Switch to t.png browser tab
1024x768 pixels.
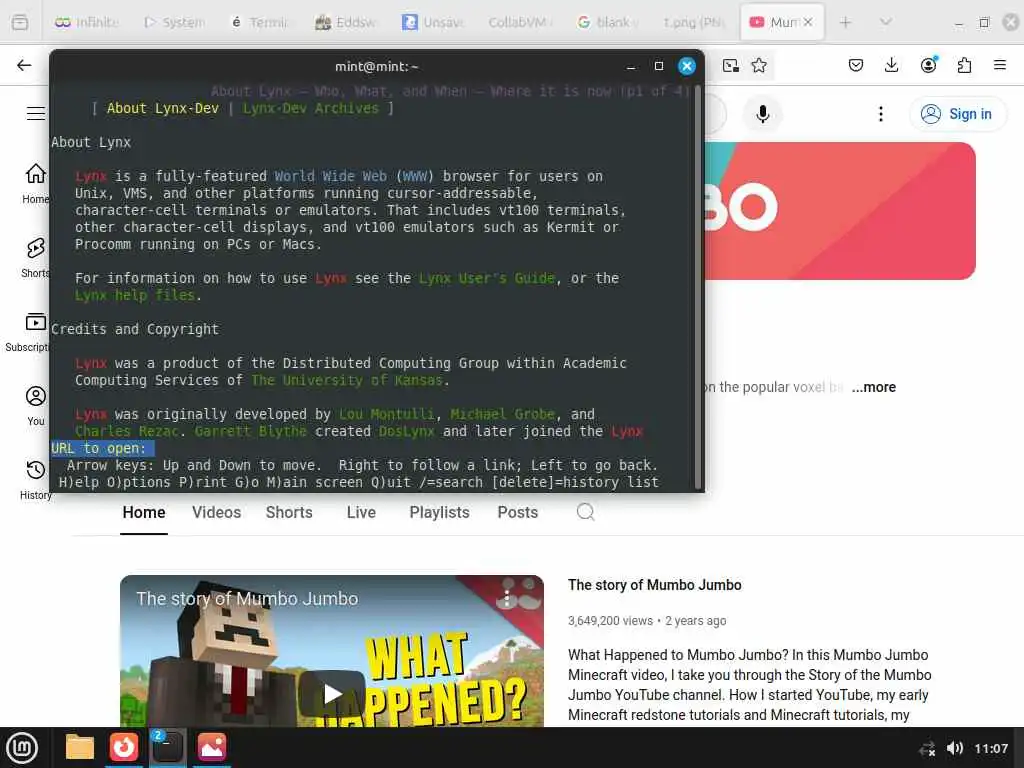[694, 22]
